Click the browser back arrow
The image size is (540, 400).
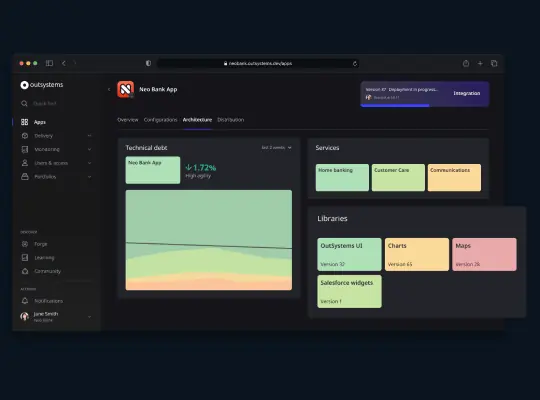64,63
